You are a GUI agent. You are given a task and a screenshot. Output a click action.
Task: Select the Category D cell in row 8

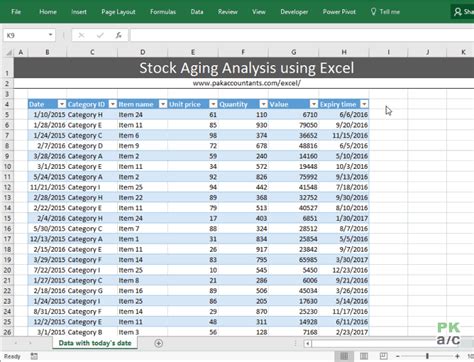92,146
